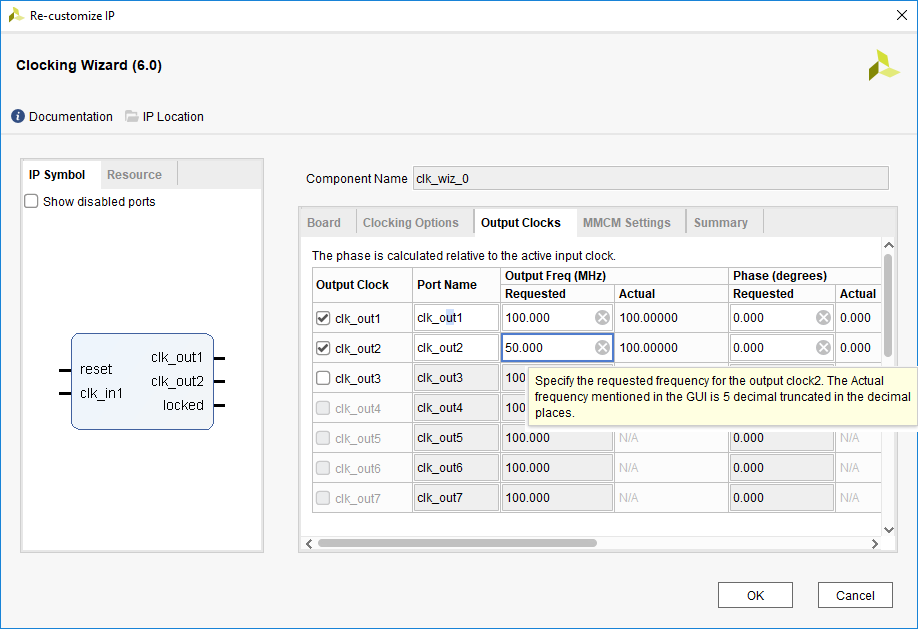Image resolution: width=918 pixels, height=629 pixels.
Task: Select clk_out1 actual frequency 100.00000 cell
Action: [671, 317]
